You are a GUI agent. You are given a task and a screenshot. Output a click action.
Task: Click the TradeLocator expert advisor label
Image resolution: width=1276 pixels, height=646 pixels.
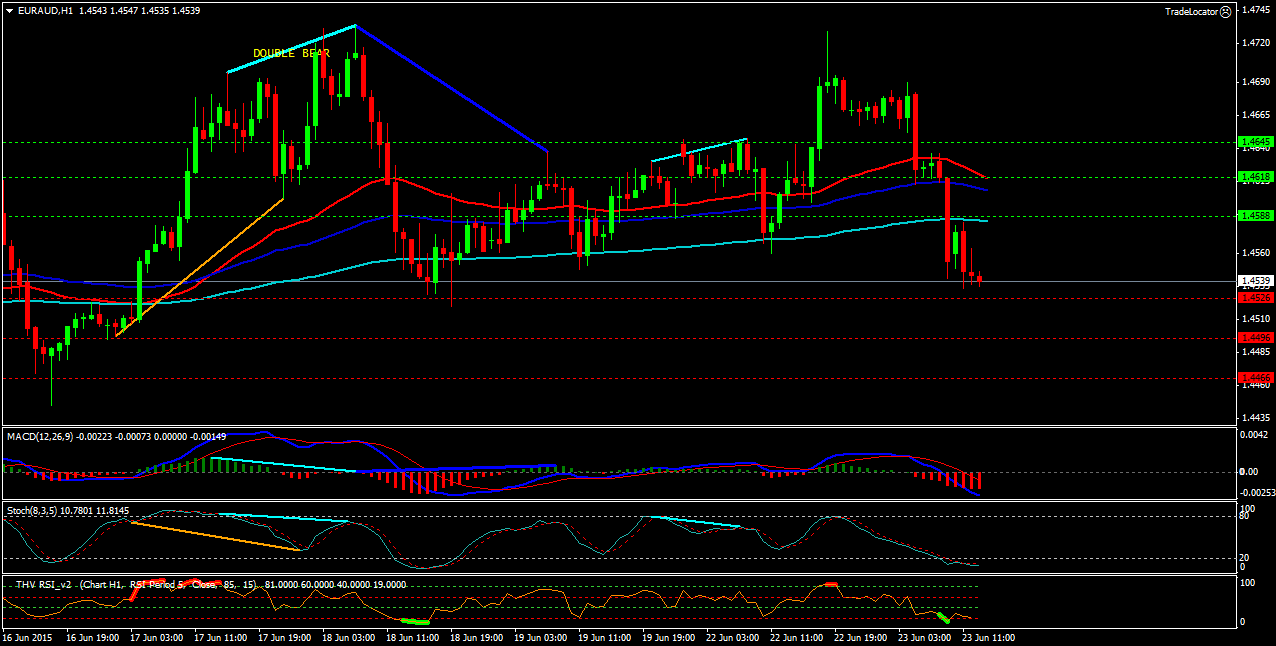tap(1191, 12)
